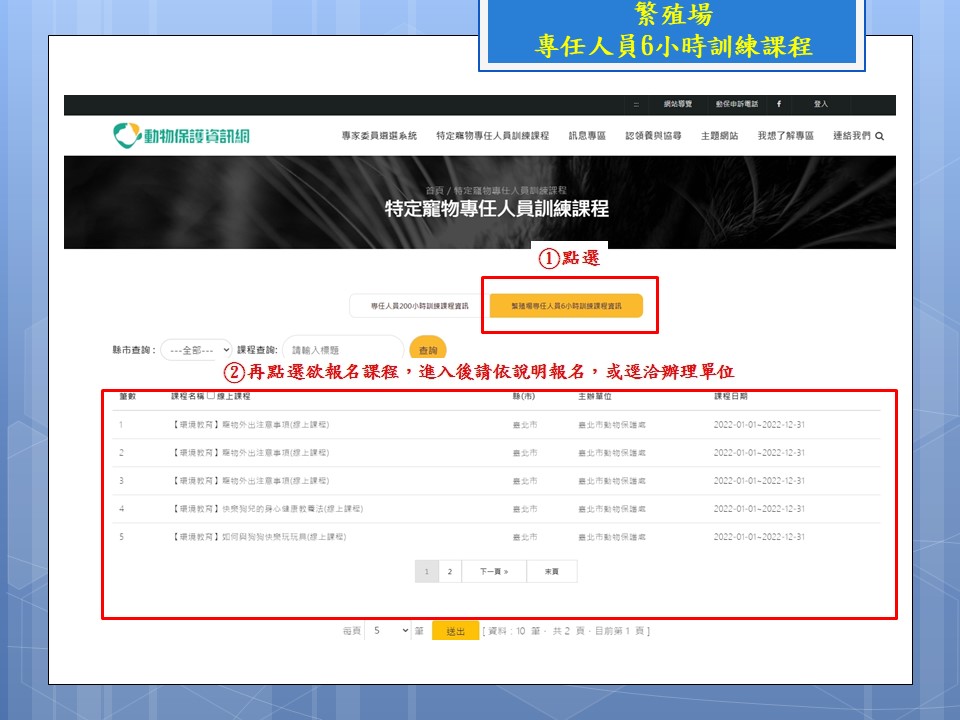Click 臺北市動物保護處 in row 2
Viewport: 960px width, 720px height.
tap(612, 452)
